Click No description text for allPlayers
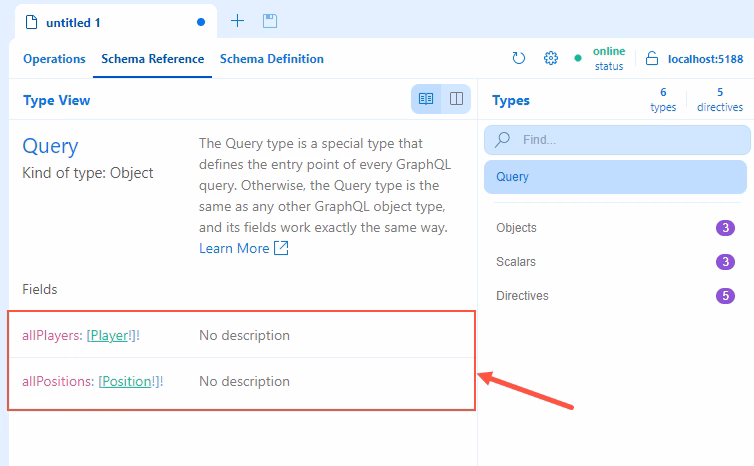754x466 pixels. coord(244,335)
